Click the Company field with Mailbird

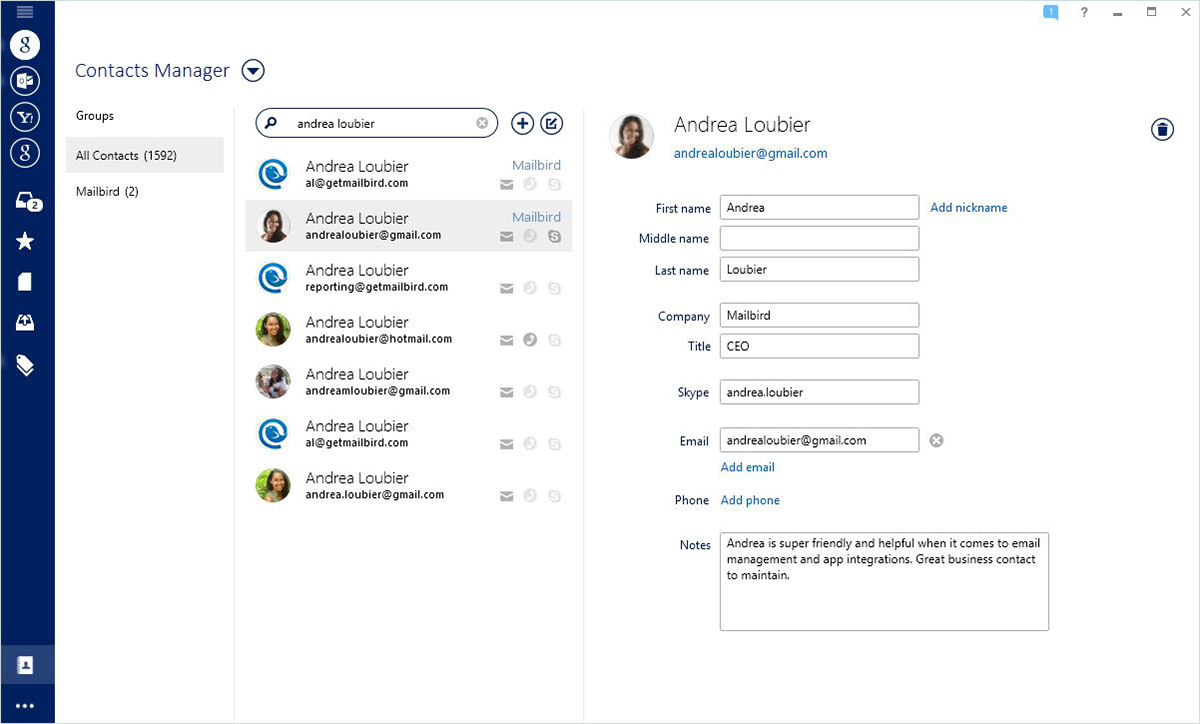click(x=819, y=315)
